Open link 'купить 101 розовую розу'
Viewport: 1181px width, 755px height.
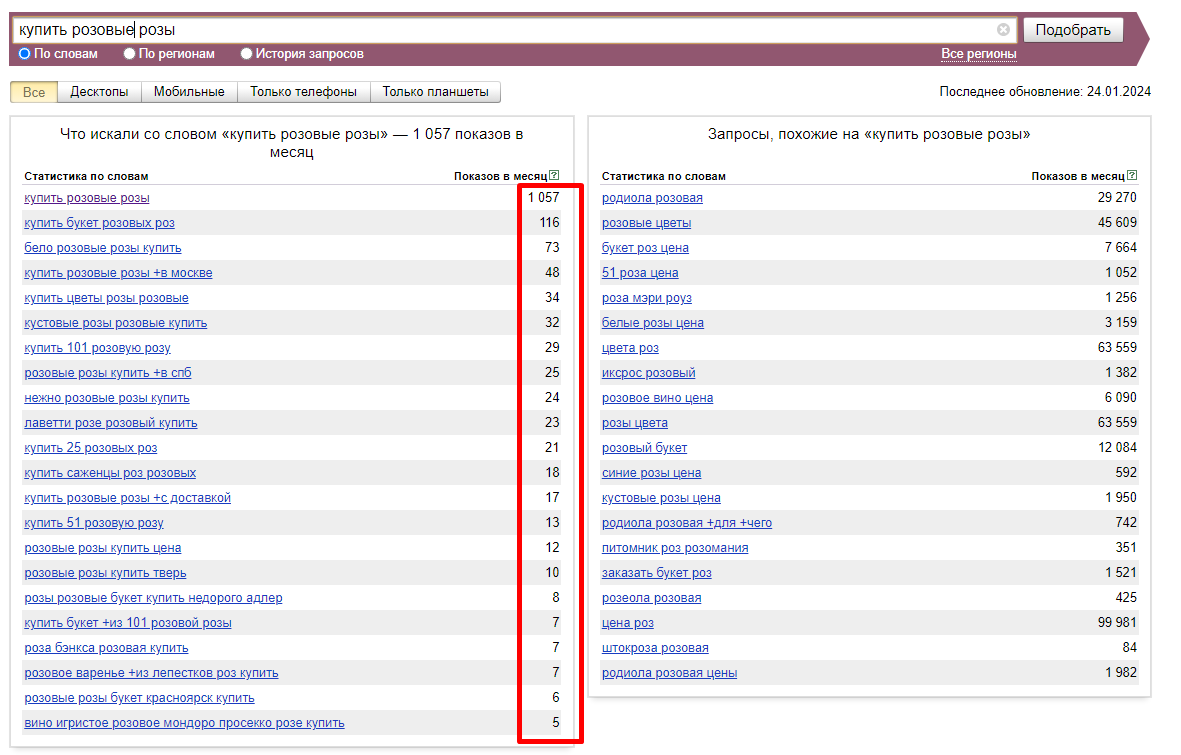tap(97, 347)
